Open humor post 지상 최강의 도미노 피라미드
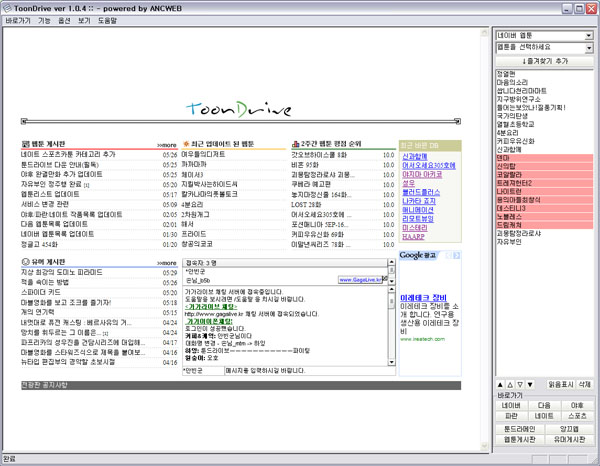The image size is (600, 466). click(62, 272)
